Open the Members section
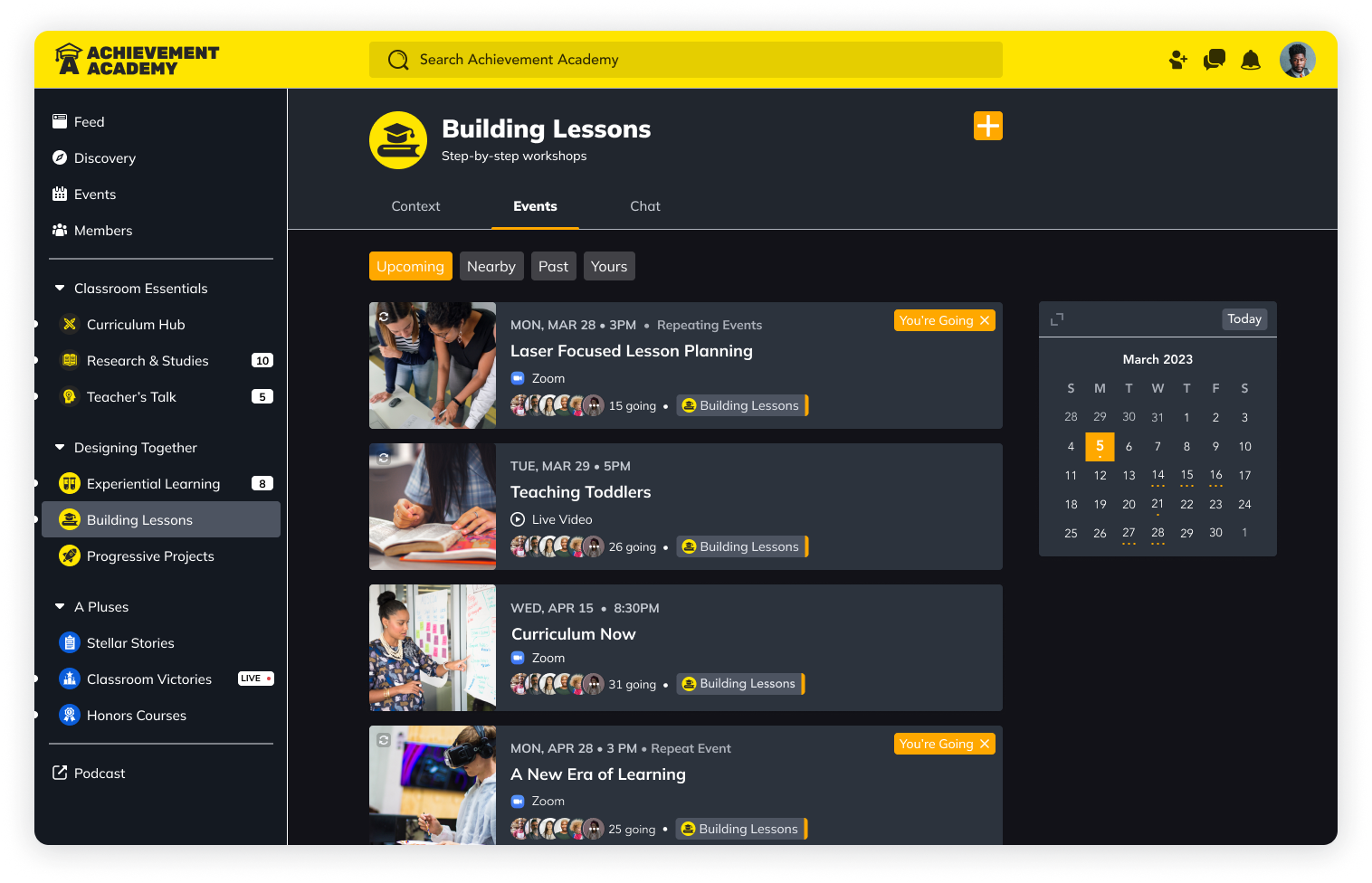This screenshot has width=1372, height=883. pos(102,230)
